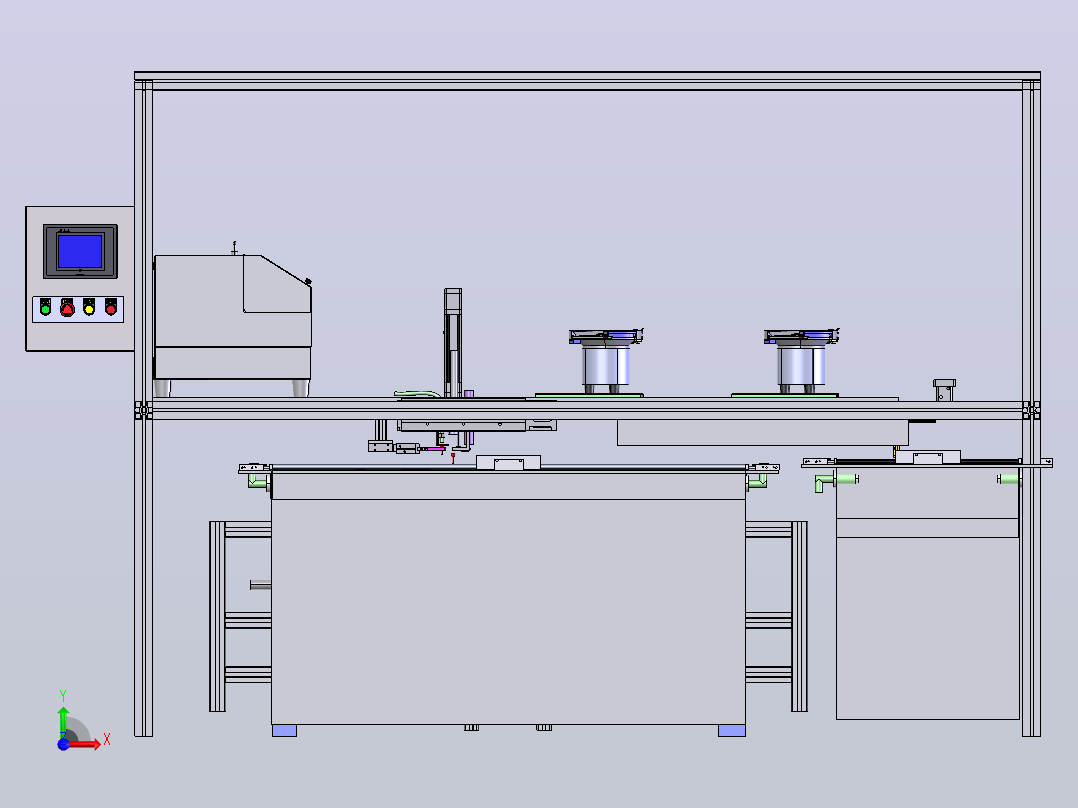
Task: Select the right blue foot of central cabinet
Action: click(732, 730)
